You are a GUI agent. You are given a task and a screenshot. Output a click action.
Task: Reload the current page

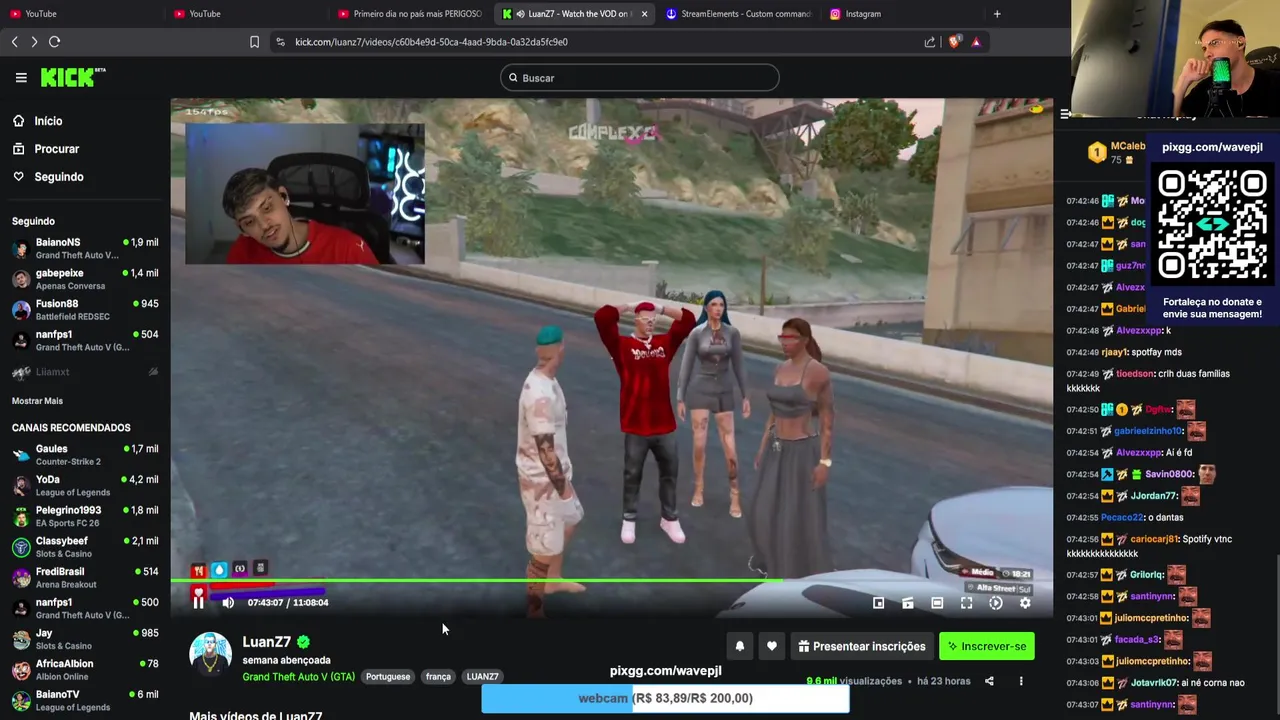[55, 42]
